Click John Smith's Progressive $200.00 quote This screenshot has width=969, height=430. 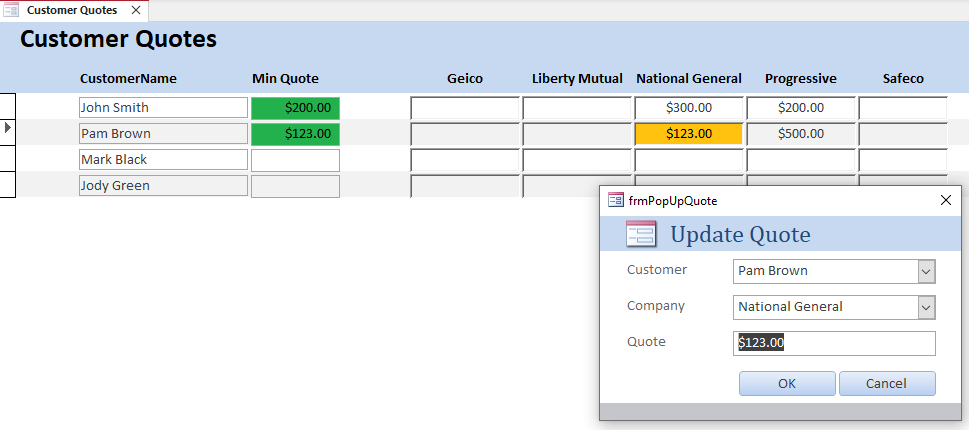(x=800, y=107)
